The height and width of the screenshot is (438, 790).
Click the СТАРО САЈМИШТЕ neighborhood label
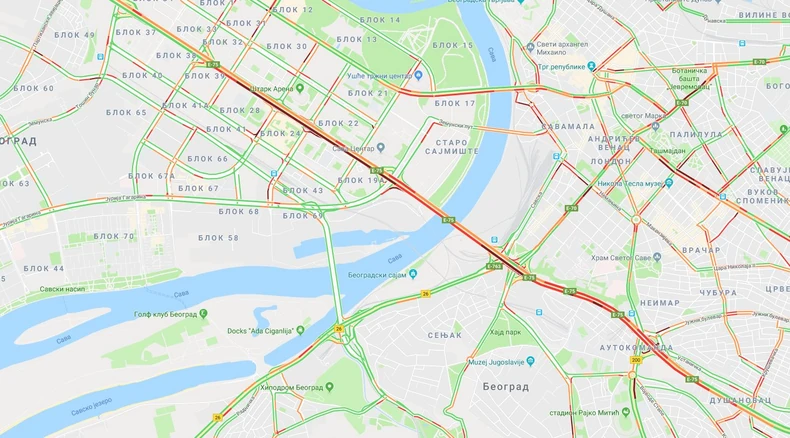[451, 147]
